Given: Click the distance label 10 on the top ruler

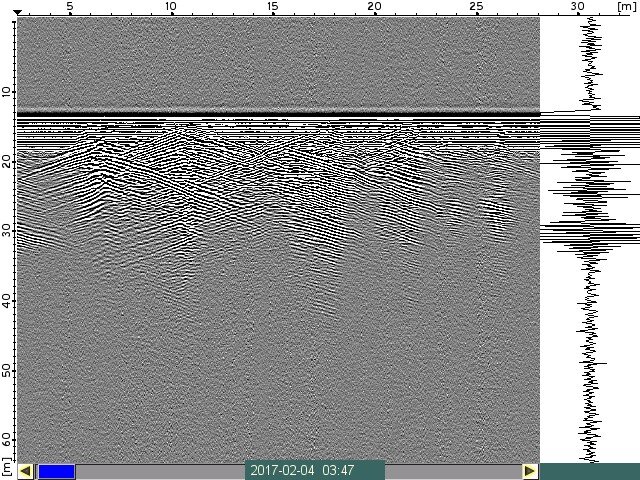Looking at the screenshot, I should pos(171,7).
